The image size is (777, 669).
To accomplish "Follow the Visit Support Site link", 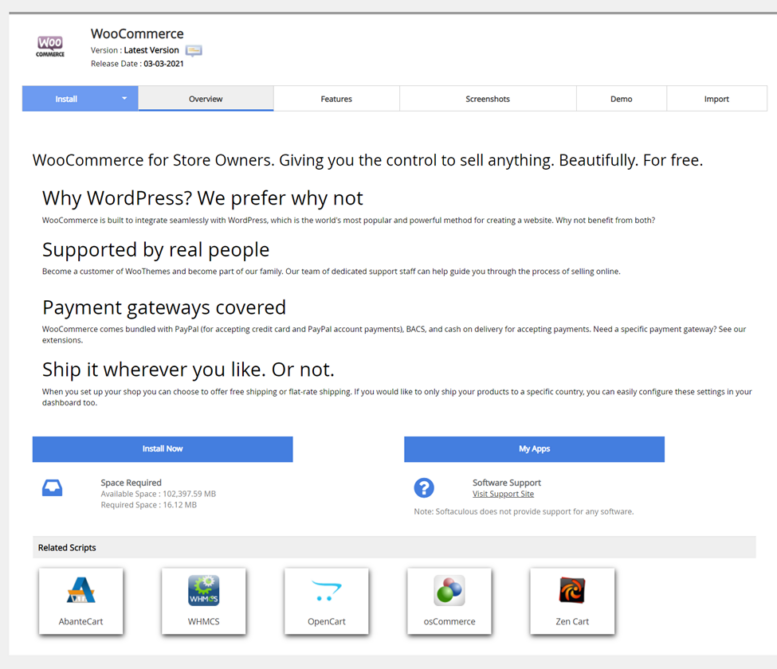I will click(x=503, y=494).
